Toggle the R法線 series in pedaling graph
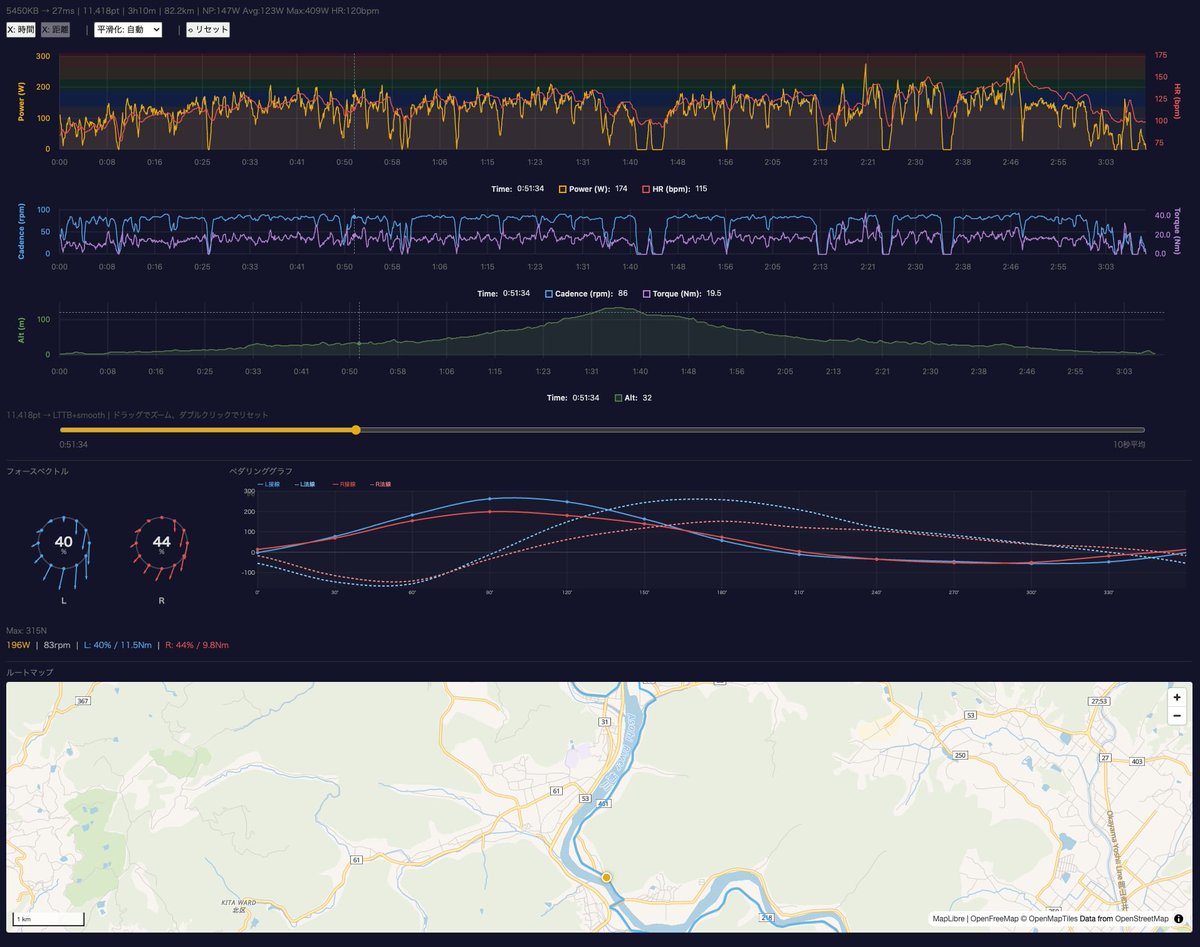 pos(379,484)
